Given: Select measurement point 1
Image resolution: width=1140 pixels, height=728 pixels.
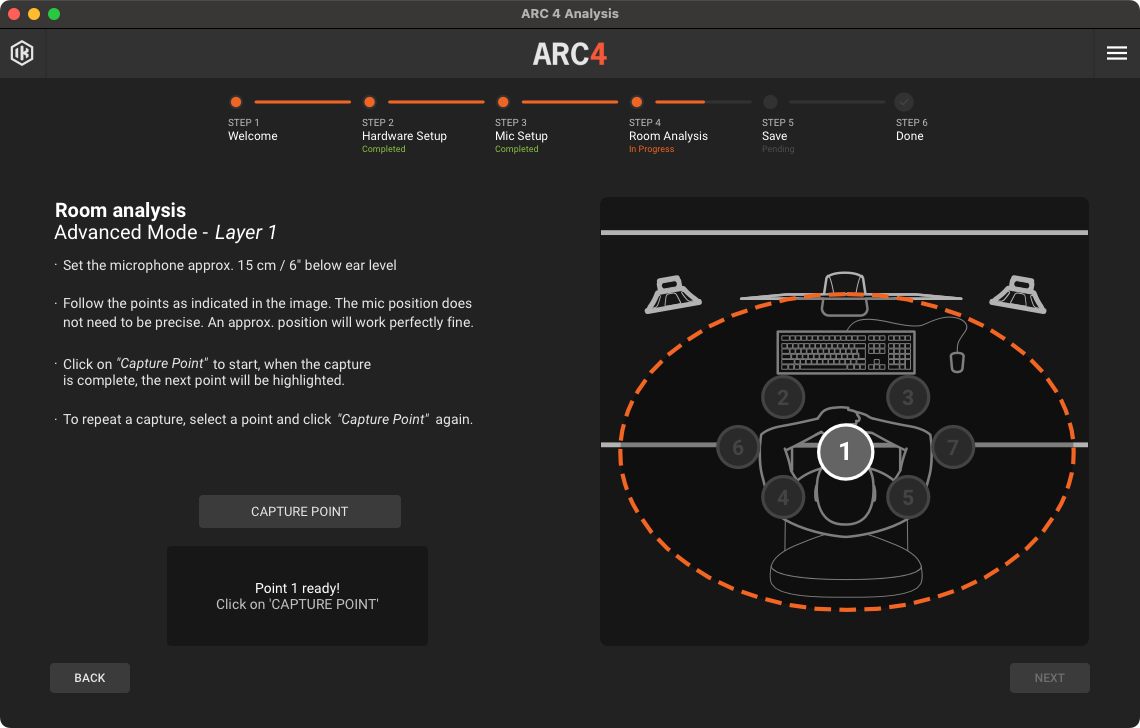Looking at the screenshot, I should pos(845,452).
